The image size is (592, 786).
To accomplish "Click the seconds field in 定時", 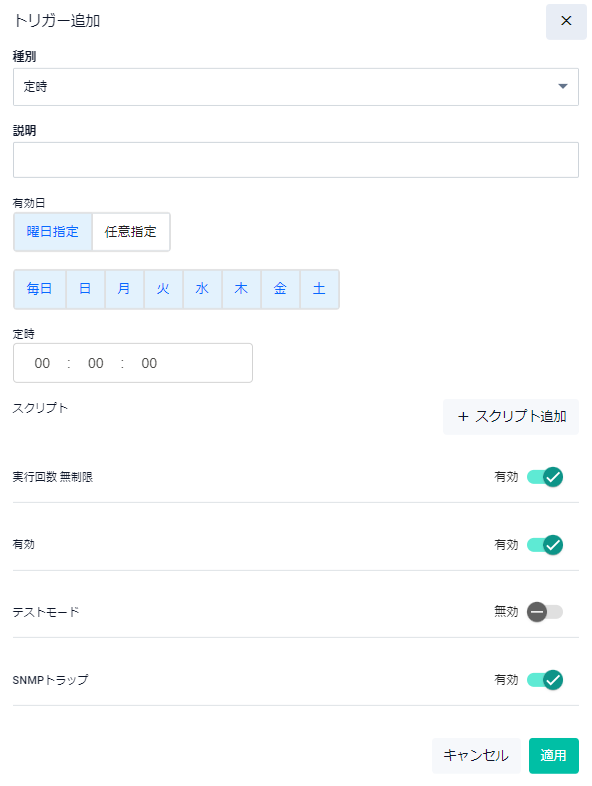I will click(x=149, y=363).
